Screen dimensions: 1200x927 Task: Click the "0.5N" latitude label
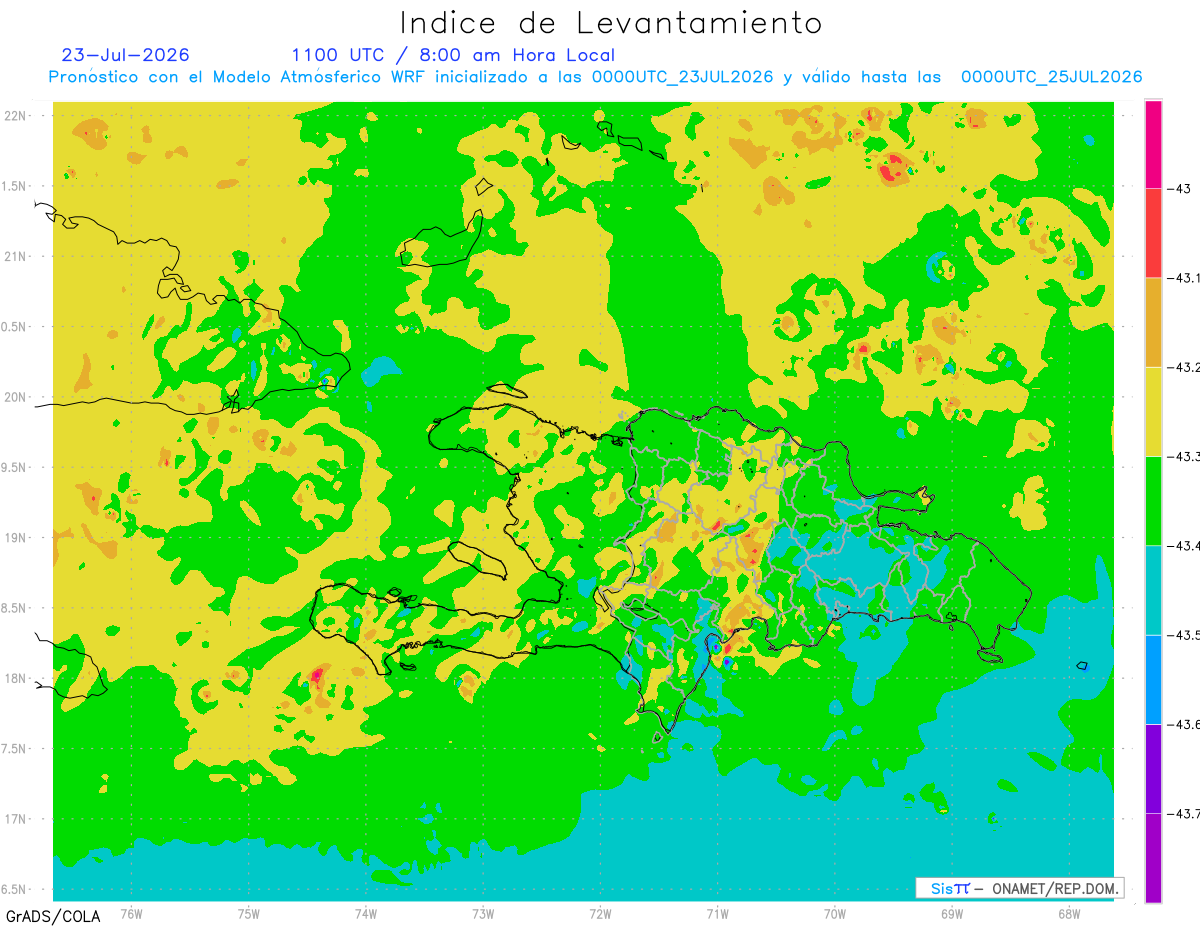(x=15, y=327)
